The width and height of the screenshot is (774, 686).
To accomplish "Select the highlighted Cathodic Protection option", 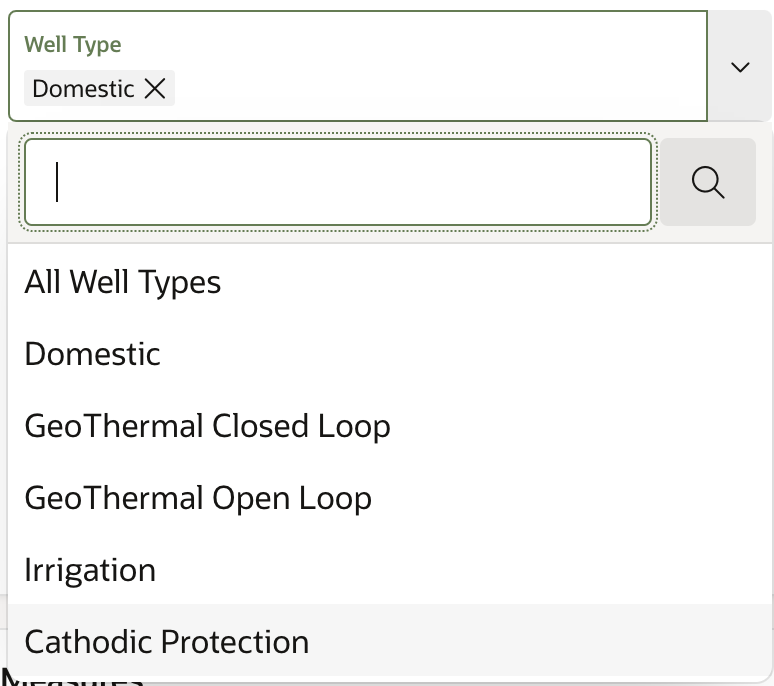I will coord(167,642).
